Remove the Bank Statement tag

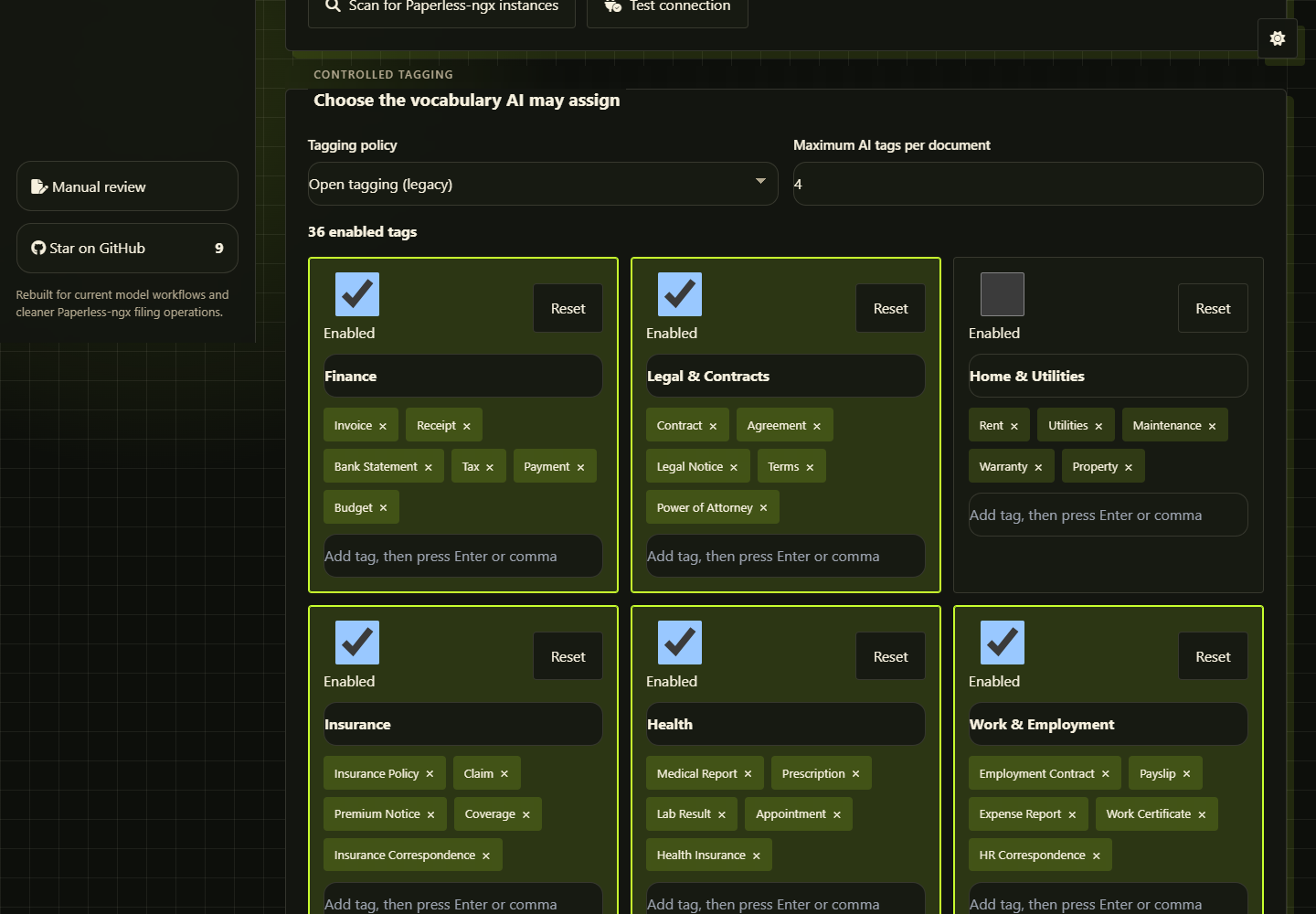pos(429,468)
